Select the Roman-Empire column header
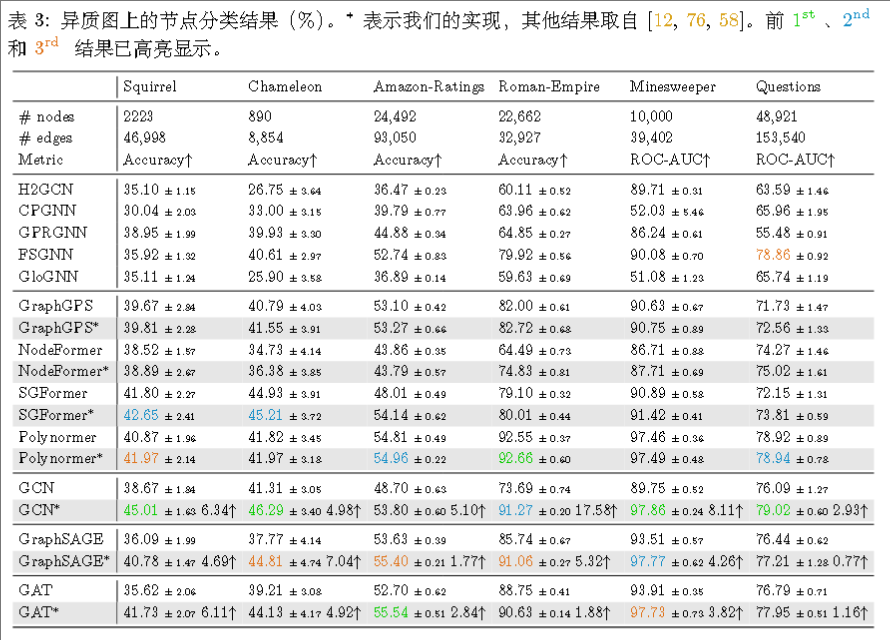Image resolution: width=890 pixels, height=640 pixels. (549, 87)
